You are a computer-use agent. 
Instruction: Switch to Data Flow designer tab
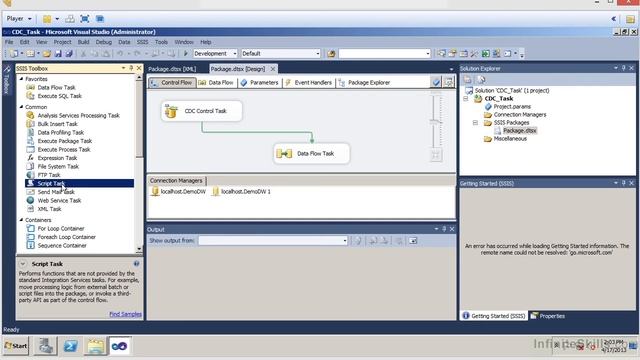(x=216, y=82)
